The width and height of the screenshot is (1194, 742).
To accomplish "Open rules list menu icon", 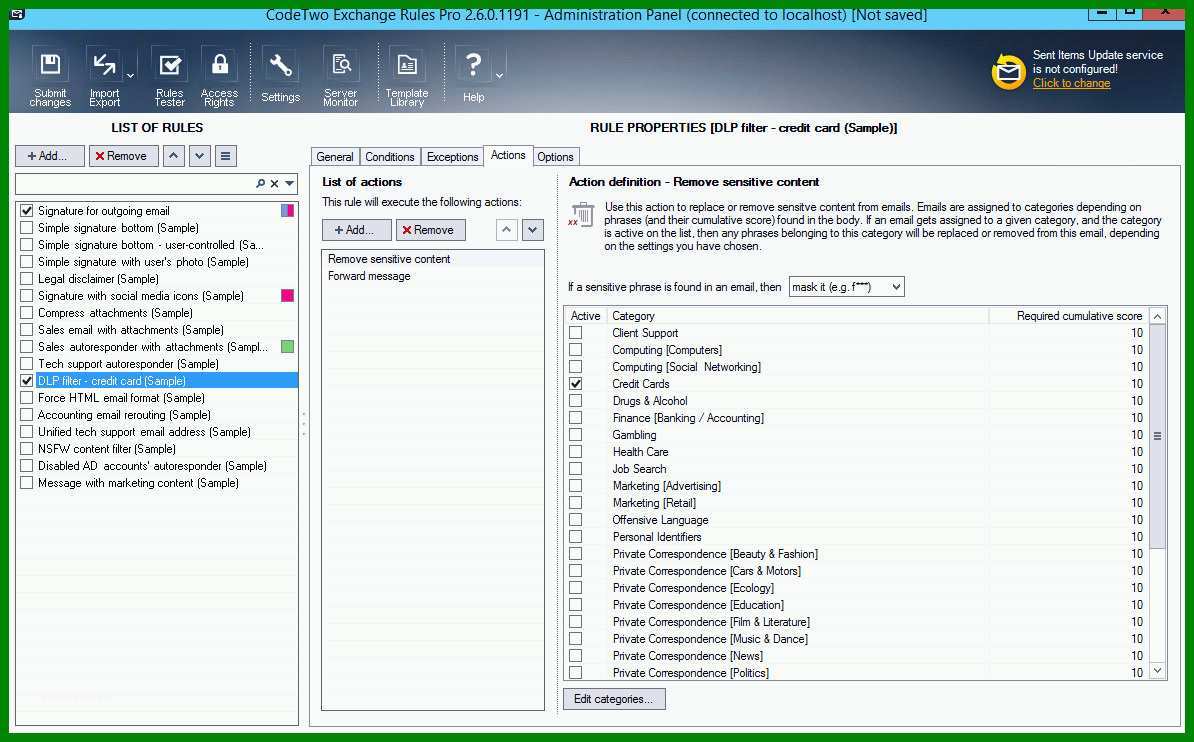I will [225, 156].
